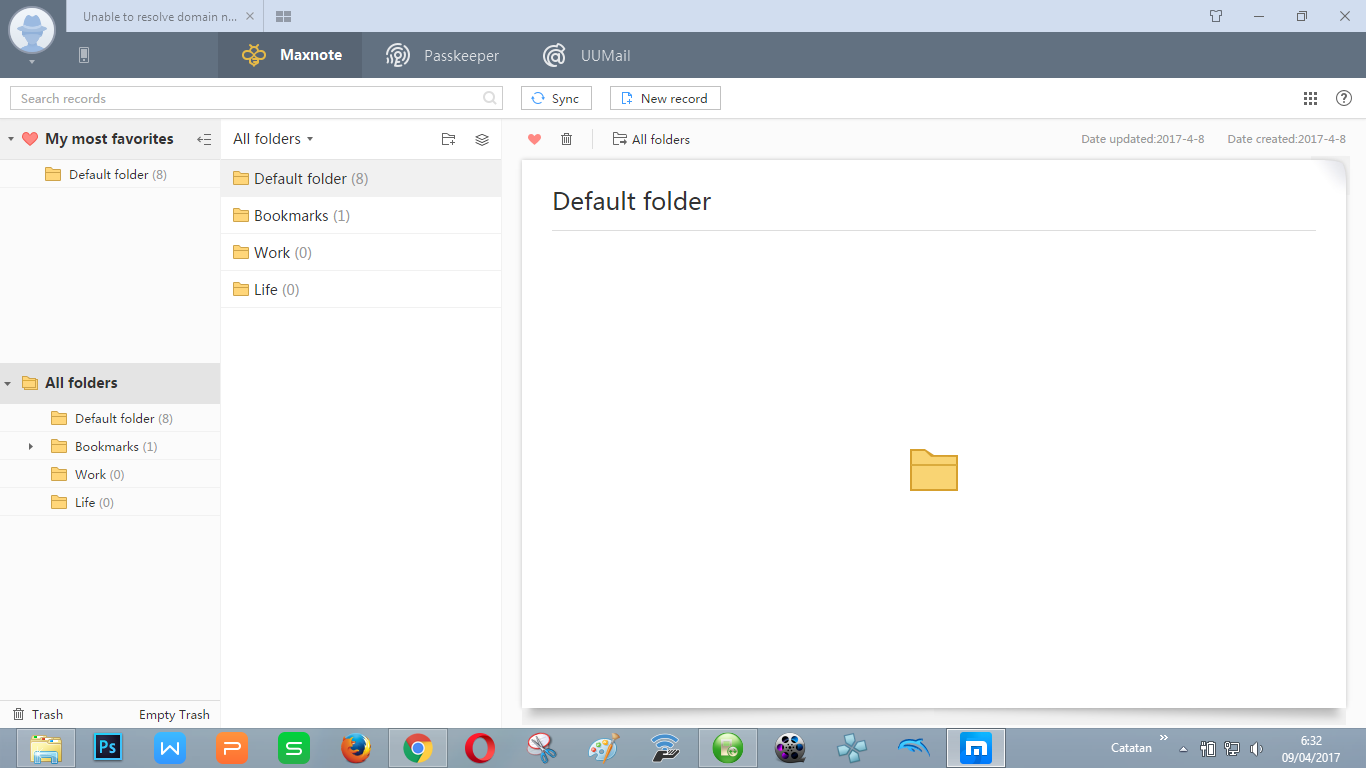1366x768 pixels.
Task: Open the user avatar profile menu
Action: pos(32,31)
